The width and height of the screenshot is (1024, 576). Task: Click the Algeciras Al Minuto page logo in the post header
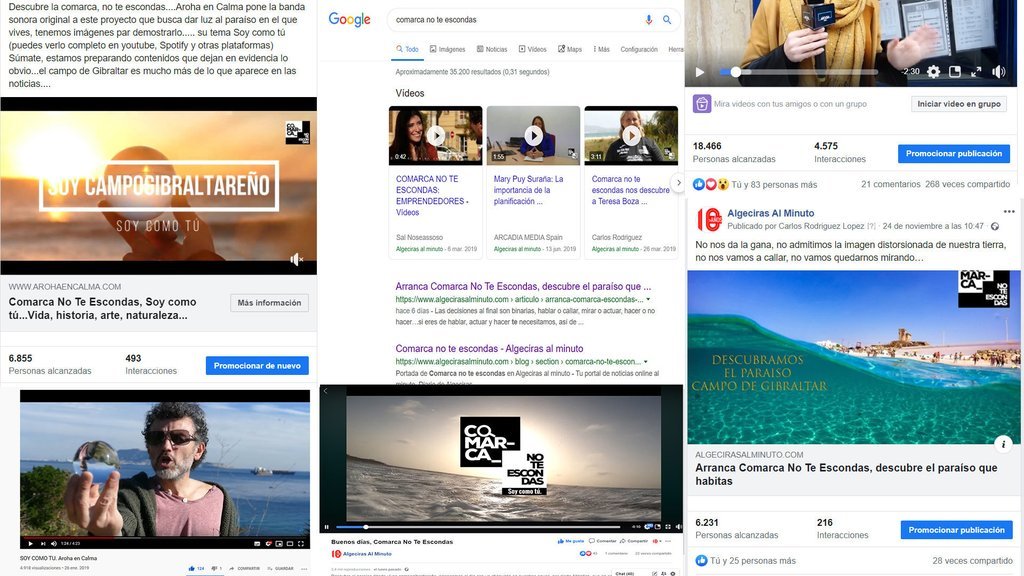click(x=709, y=219)
